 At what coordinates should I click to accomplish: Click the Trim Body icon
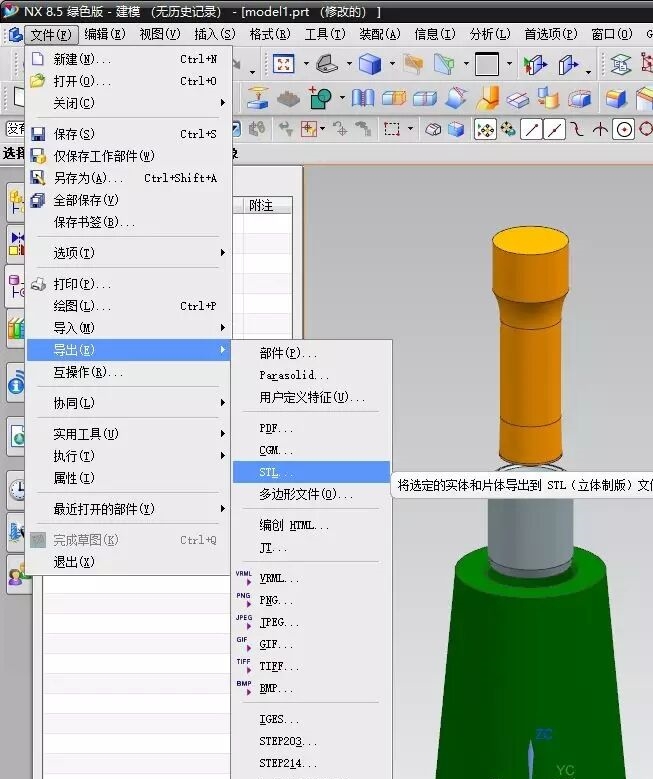click(394, 98)
